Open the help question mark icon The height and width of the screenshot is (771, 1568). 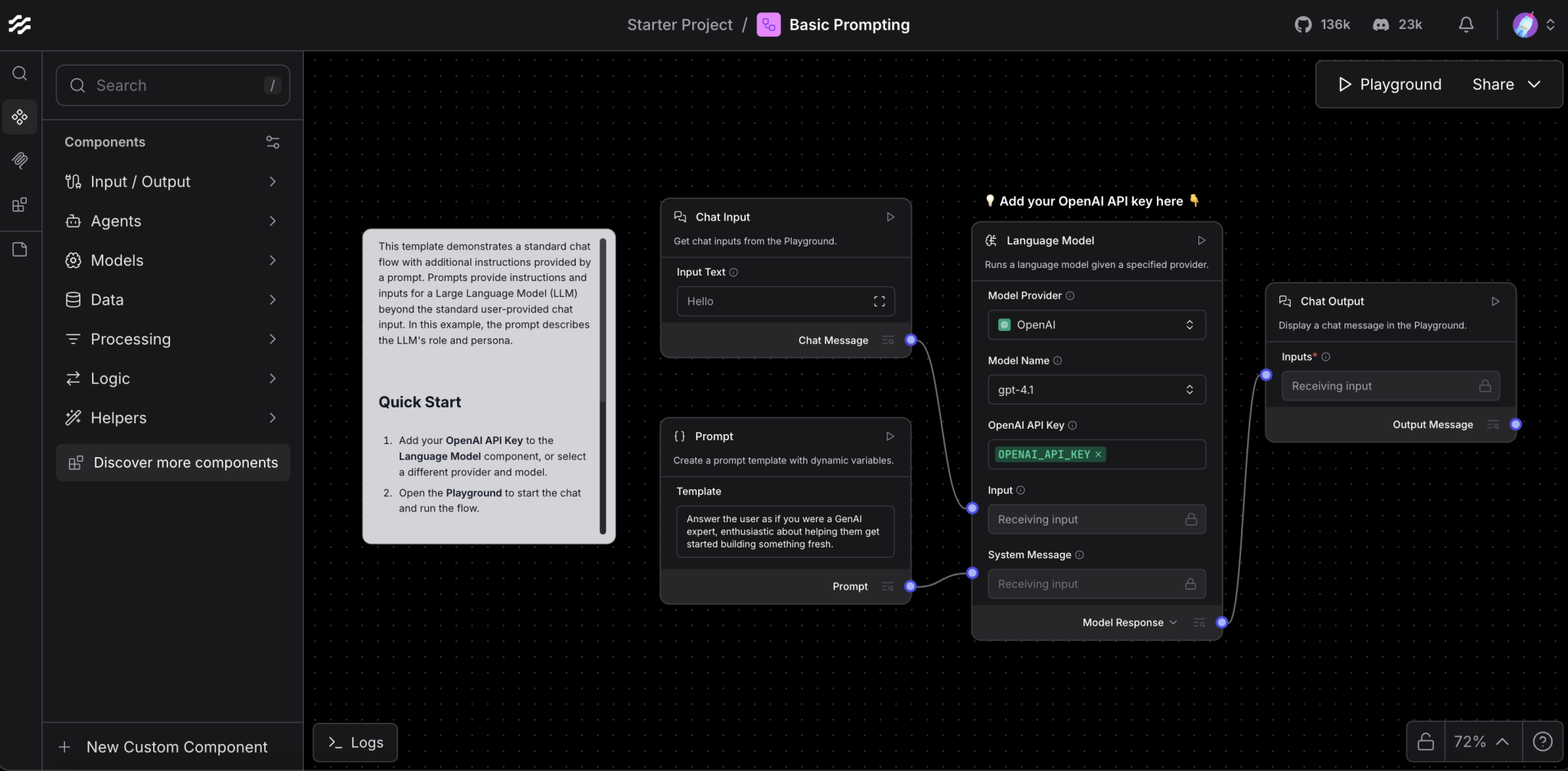(x=1543, y=741)
